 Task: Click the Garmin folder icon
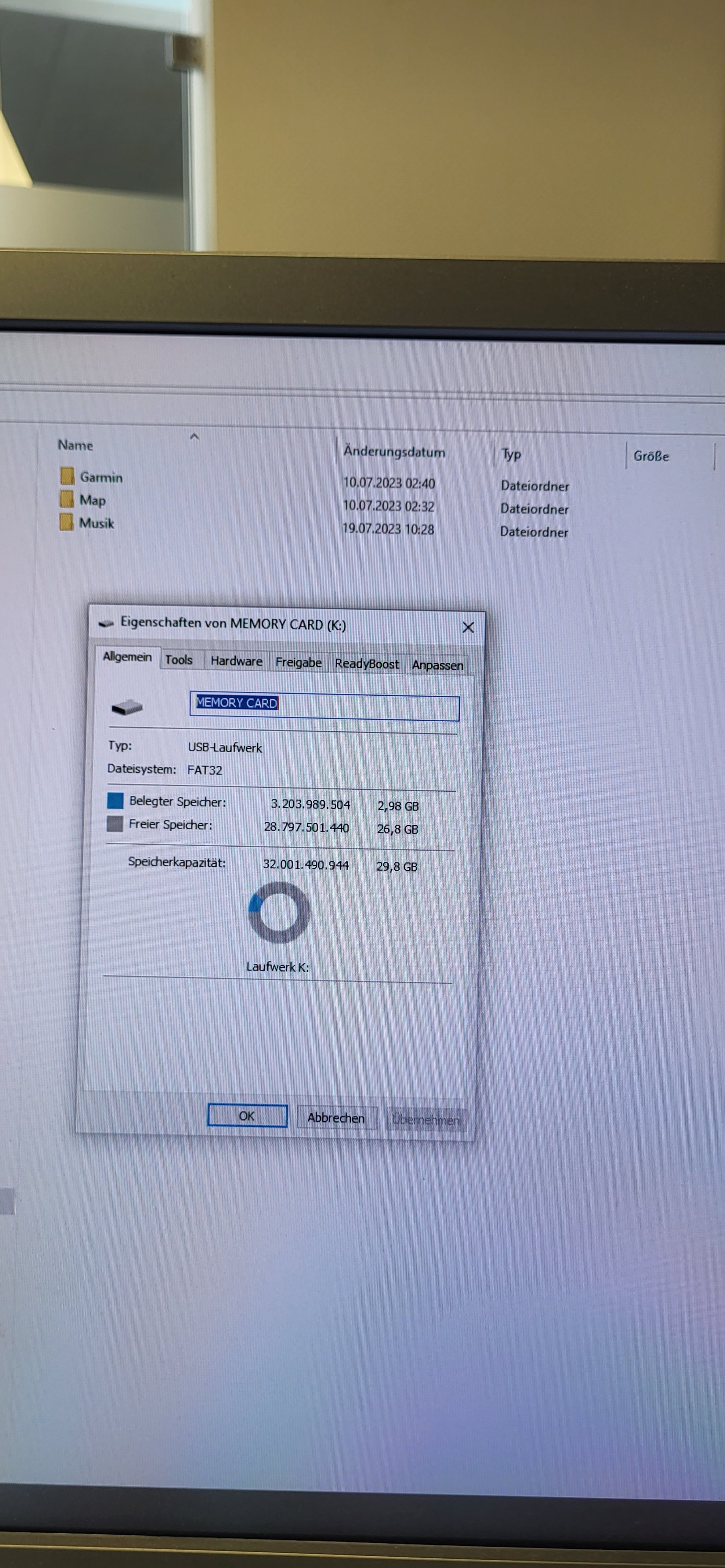click(x=67, y=475)
